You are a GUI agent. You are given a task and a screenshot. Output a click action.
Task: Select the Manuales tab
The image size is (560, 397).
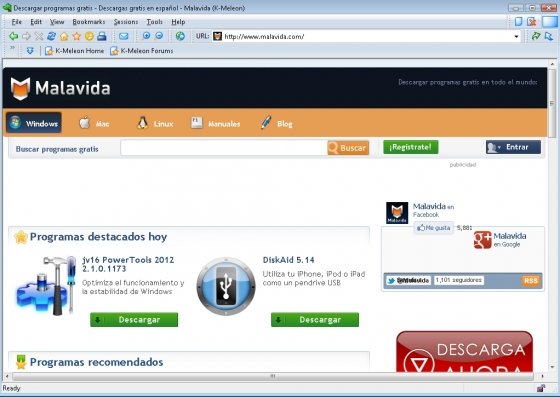[216, 124]
